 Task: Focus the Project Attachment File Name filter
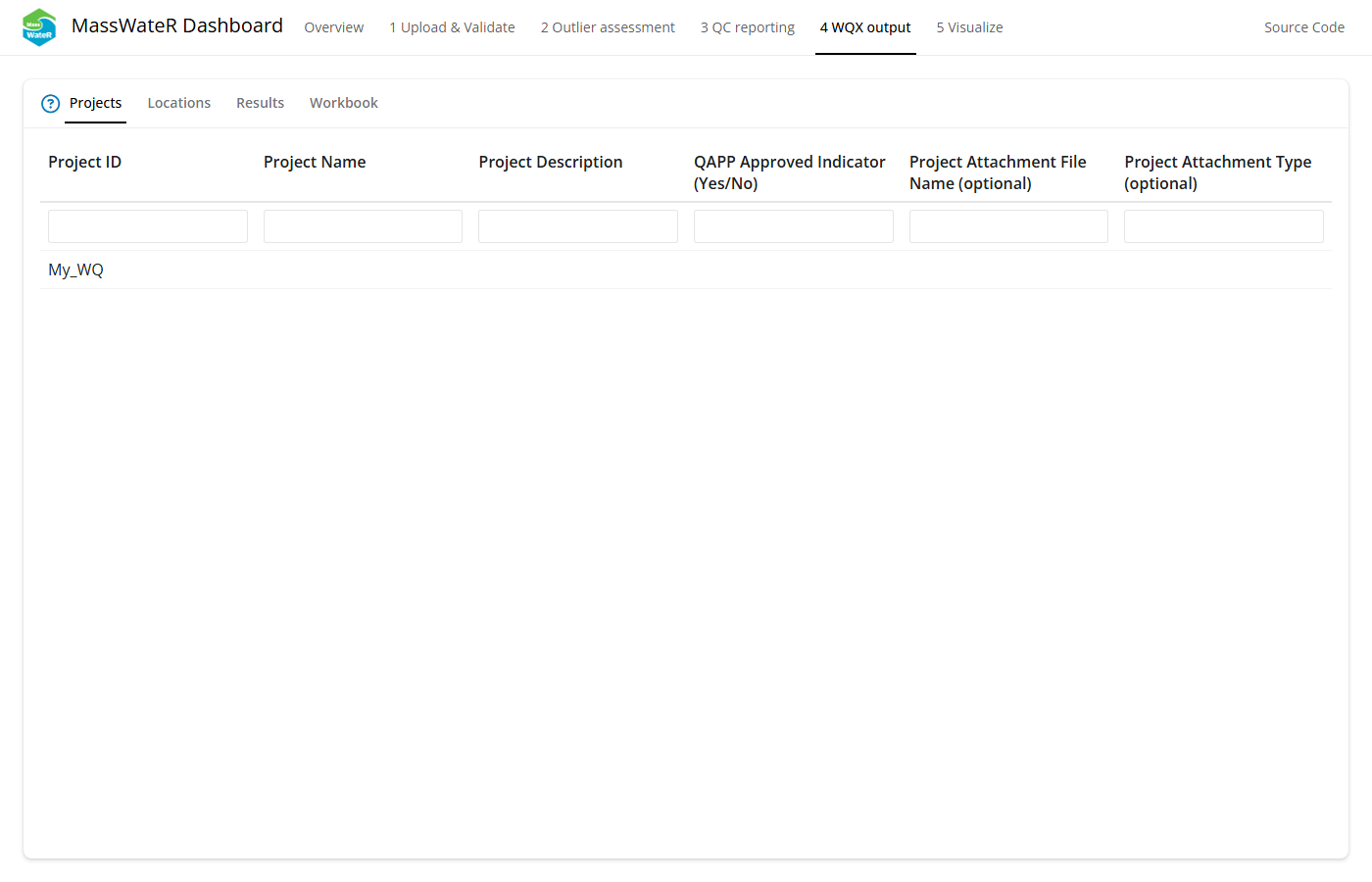[x=1008, y=226]
